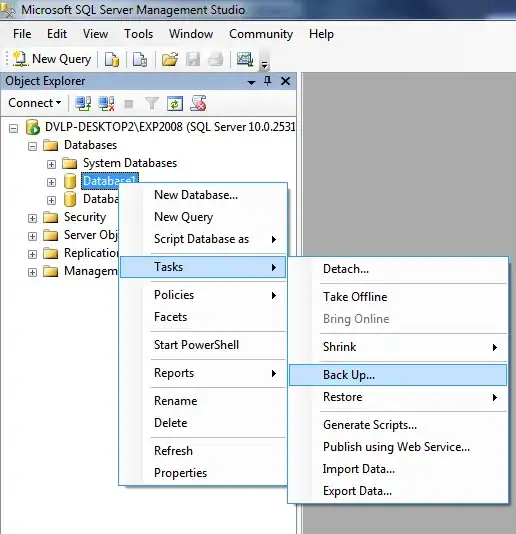The width and height of the screenshot is (516, 534).
Task: Click the Open File folder icon
Action: pyautogui.click(x=170, y=59)
